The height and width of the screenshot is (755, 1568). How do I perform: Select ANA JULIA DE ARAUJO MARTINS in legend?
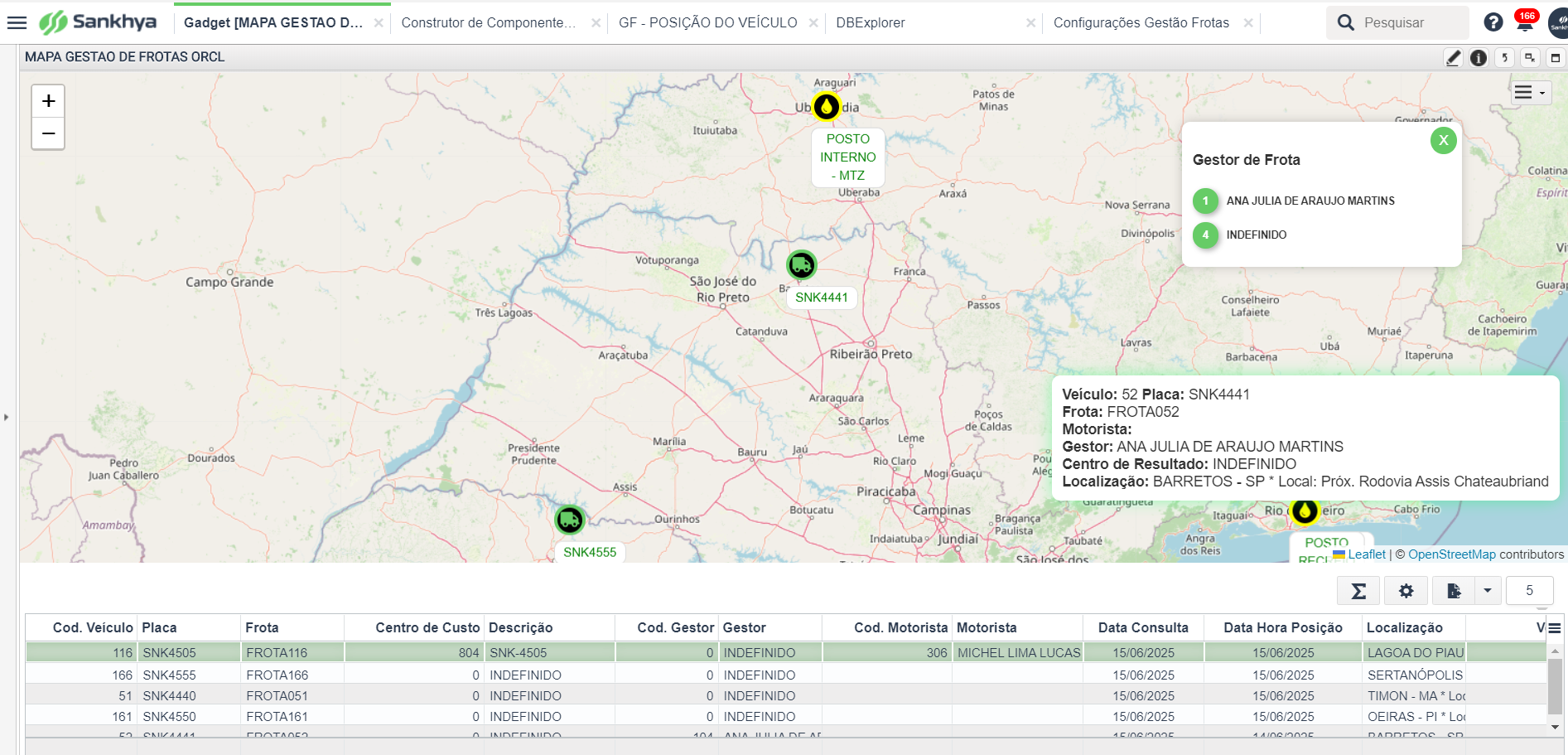1310,201
